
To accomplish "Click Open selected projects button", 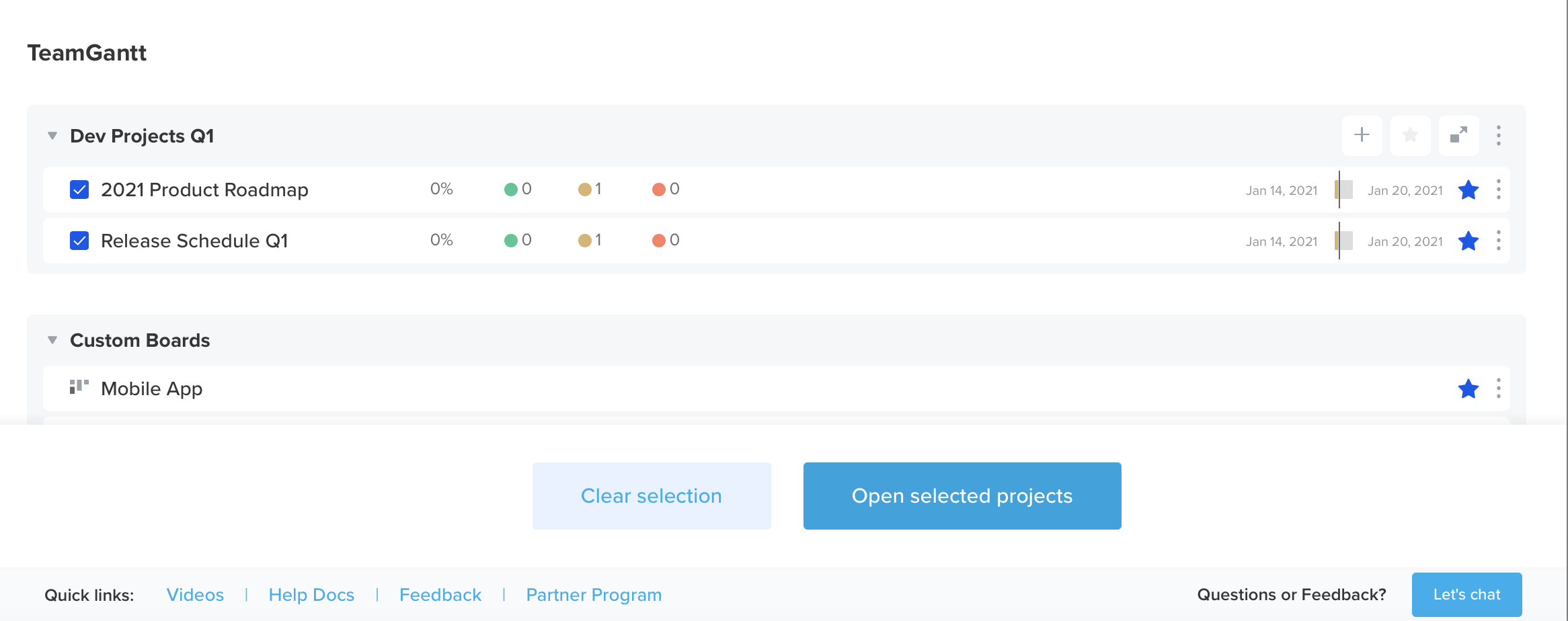I will (962, 496).
